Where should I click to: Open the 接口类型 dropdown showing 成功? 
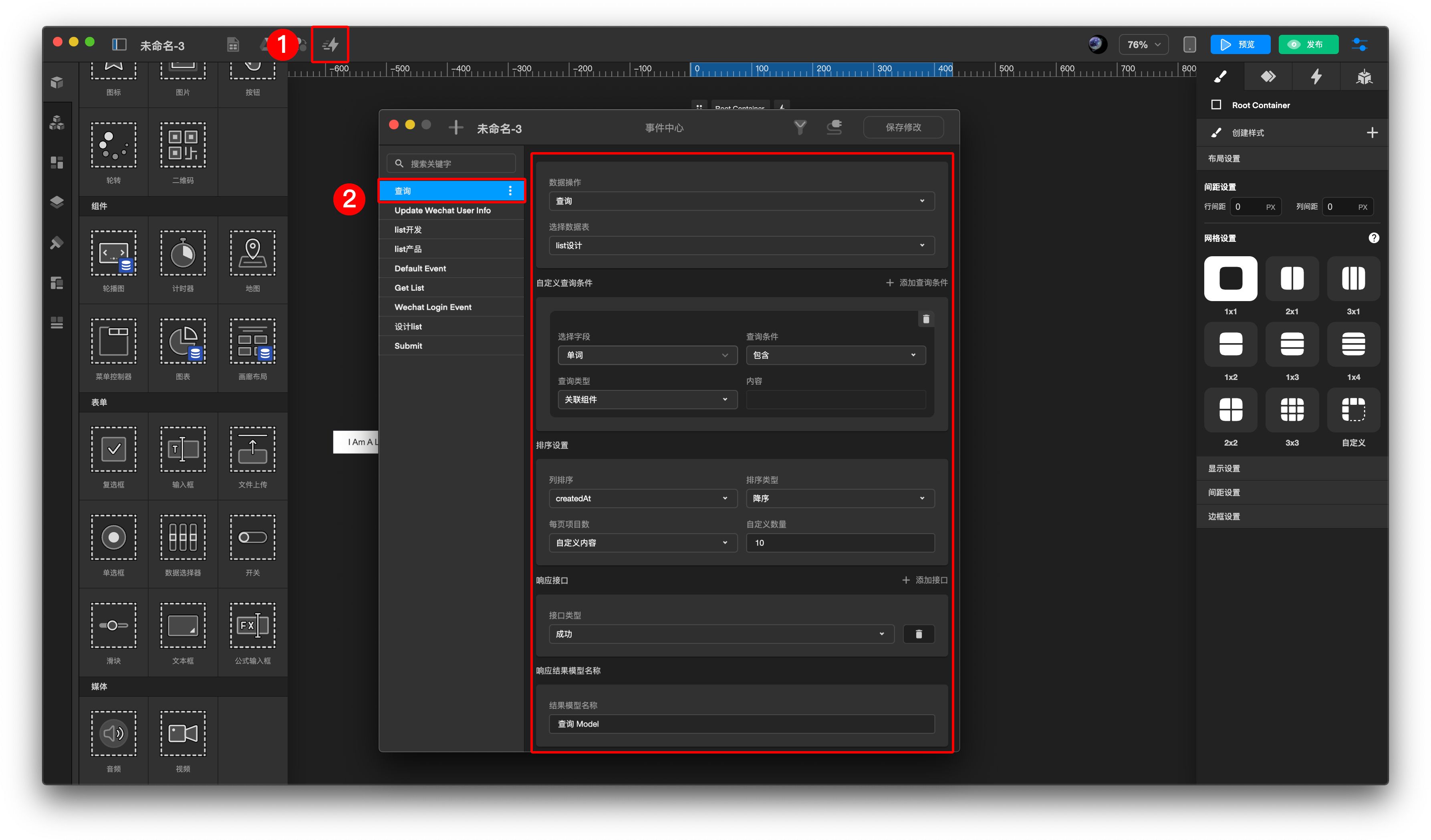[721, 634]
